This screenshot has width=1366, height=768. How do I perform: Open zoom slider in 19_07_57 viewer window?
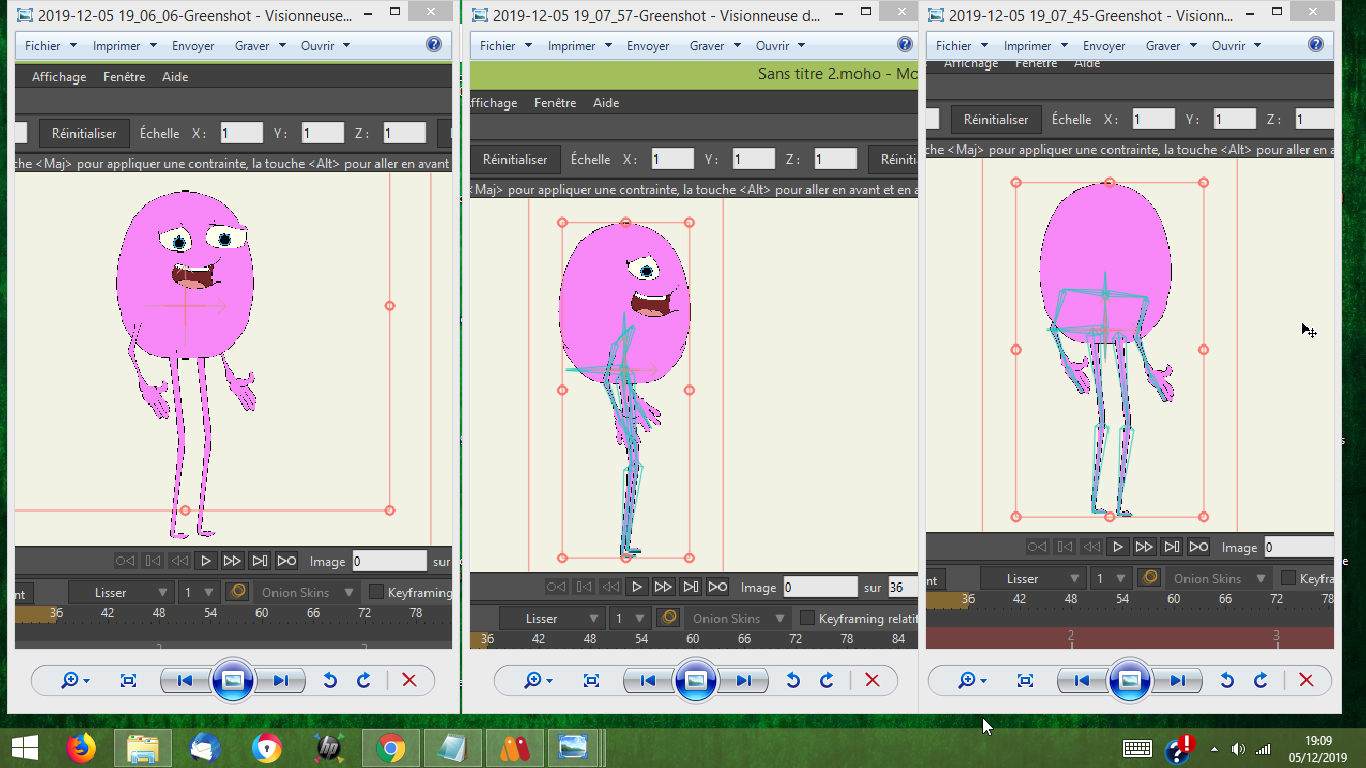538,681
